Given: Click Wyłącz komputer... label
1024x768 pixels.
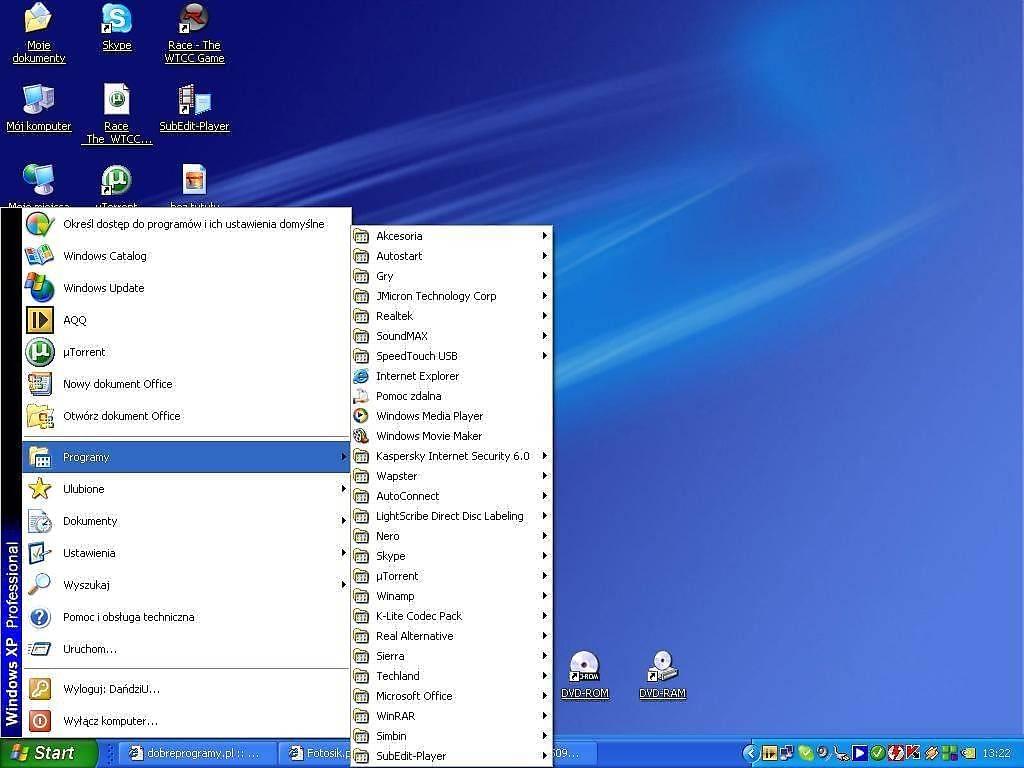Looking at the screenshot, I should click(x=110, y=721).
